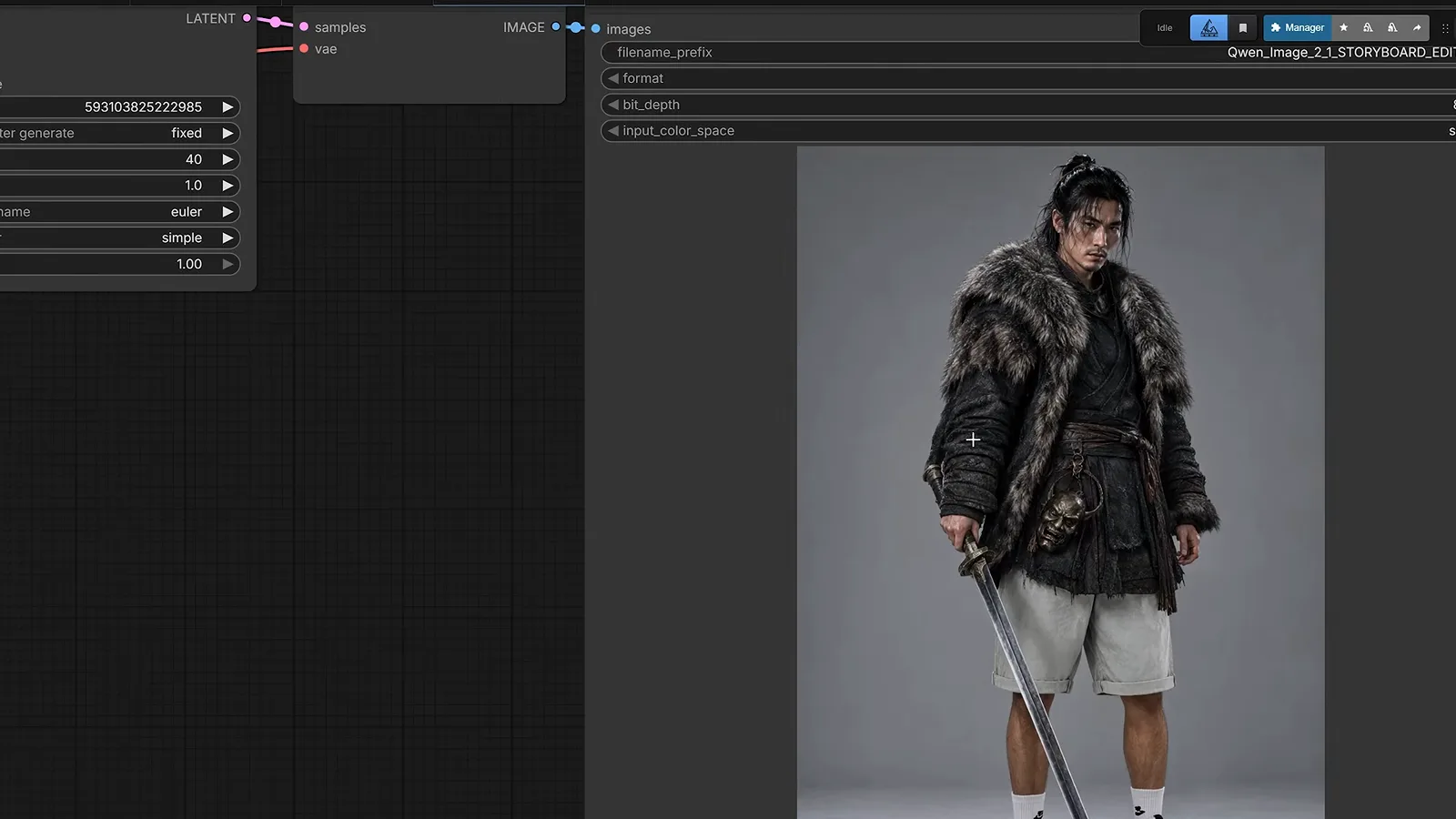Select the fixed value in control after generate
This screenshot has height=819, width=1456.
[x=187, y=133]
